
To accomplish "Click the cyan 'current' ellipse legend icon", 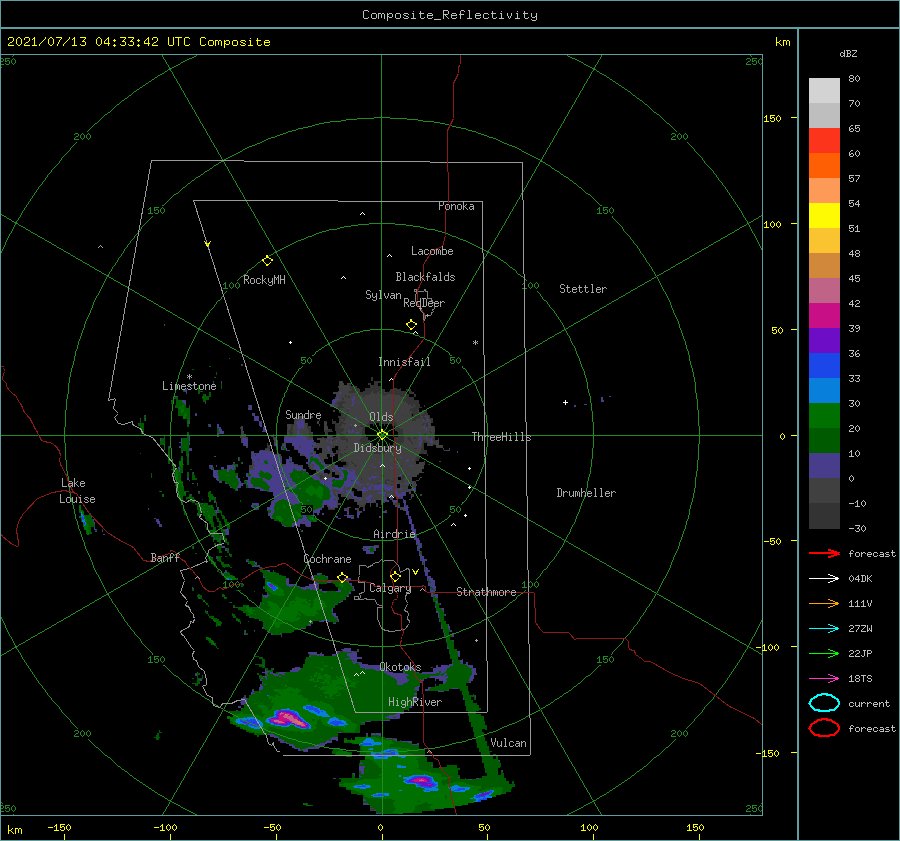I will pyautogui.click(x=824, y=703).
